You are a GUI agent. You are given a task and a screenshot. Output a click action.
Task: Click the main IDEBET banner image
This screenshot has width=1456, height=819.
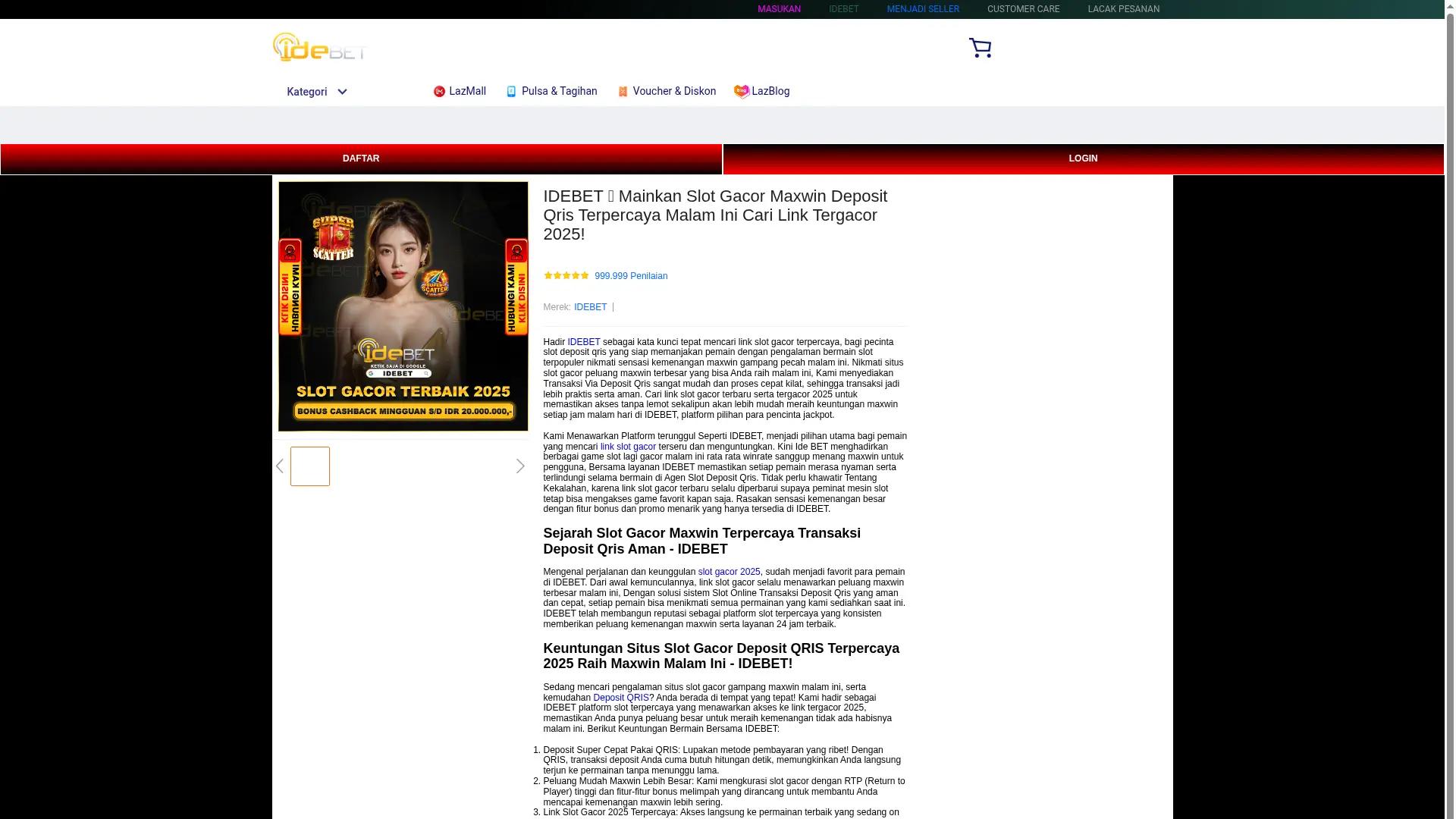point(403,306)
